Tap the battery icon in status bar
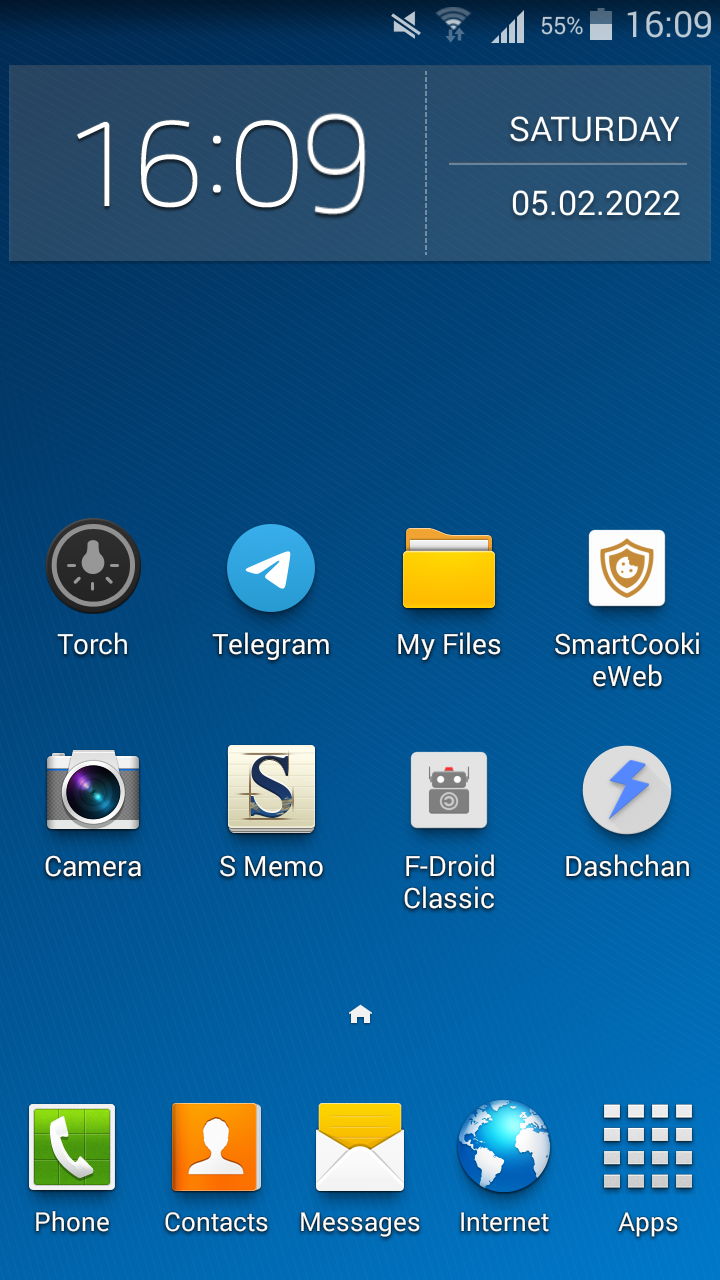The height and width of the screenshot is (1280, 720). pyautogui.click(x=601, y=25)
